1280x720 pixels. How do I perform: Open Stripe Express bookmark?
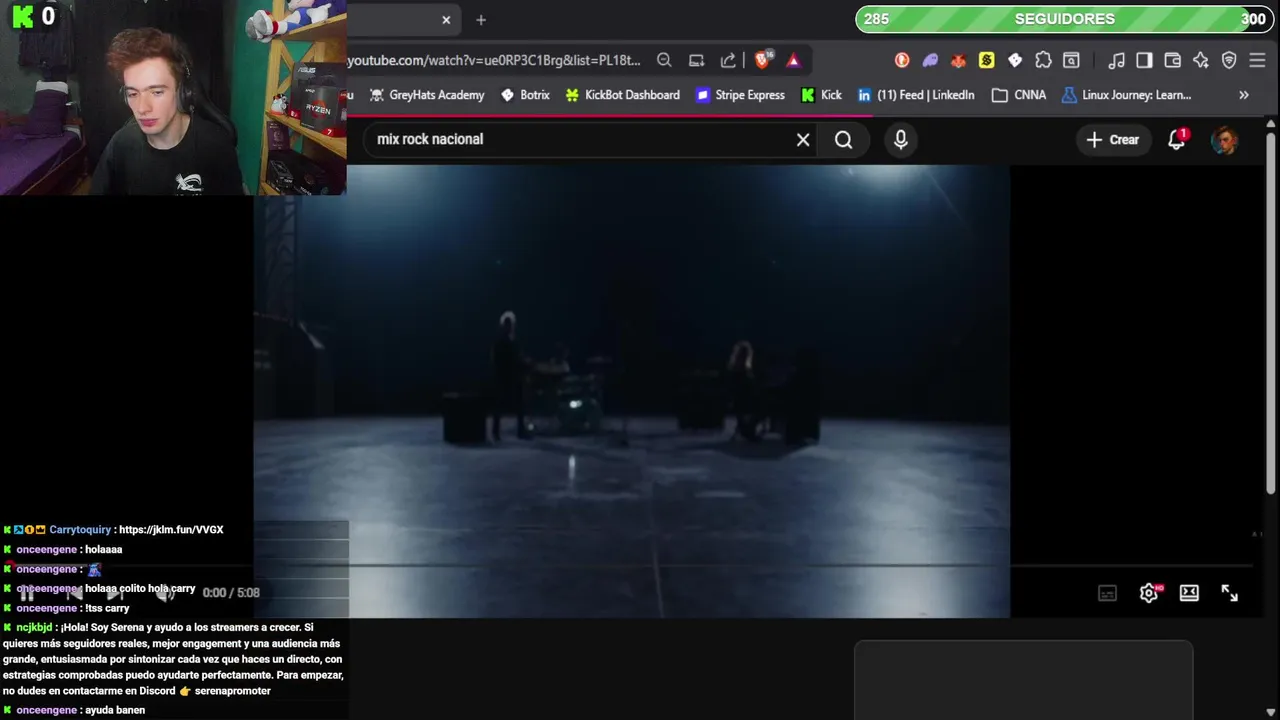(x=740, y=95)
